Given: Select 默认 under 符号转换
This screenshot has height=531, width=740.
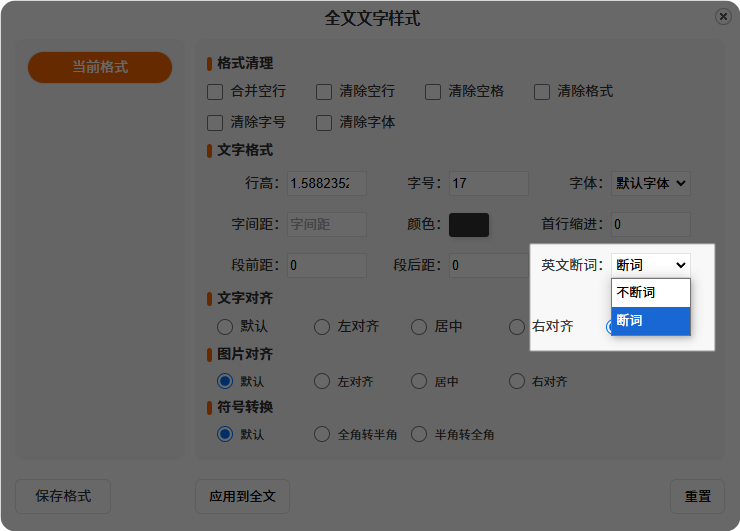Looking at the screenshot, I should pos(225,434).
